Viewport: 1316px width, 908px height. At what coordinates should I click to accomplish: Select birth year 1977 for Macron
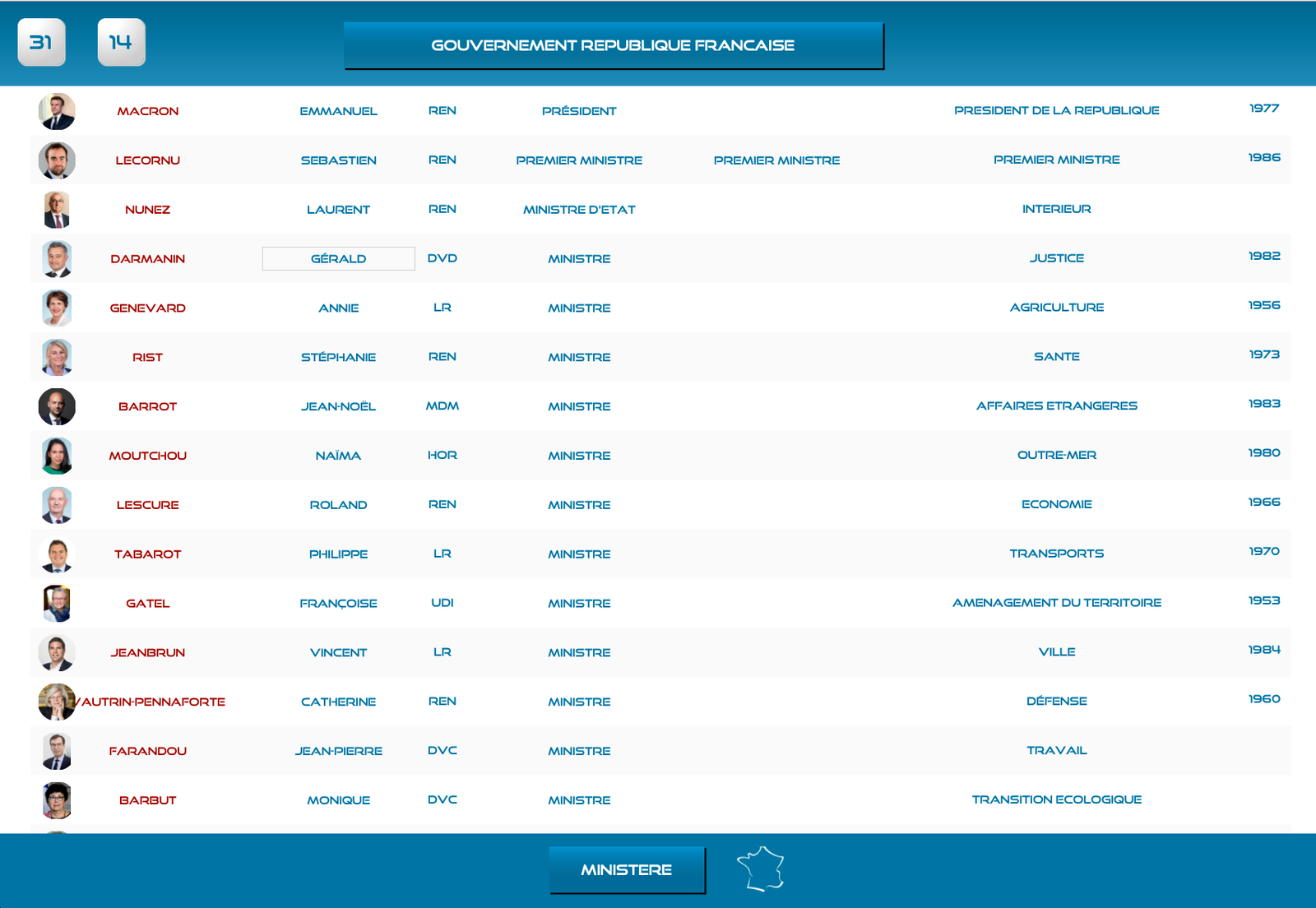coord(1263,109)
